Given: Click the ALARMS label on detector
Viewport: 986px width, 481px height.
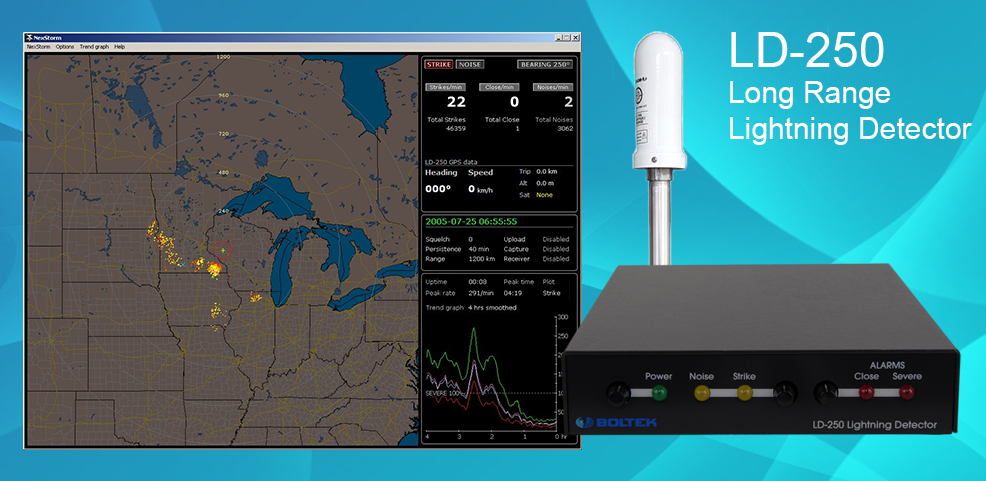Looking at the screenshot, I should [887, 365].
